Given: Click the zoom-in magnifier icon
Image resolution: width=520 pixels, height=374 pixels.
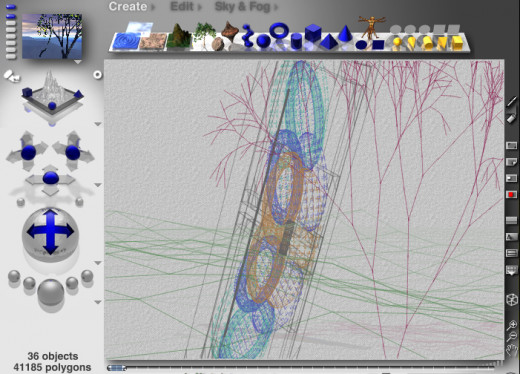Looking at the screenshot, I should [x=512, y=324].
